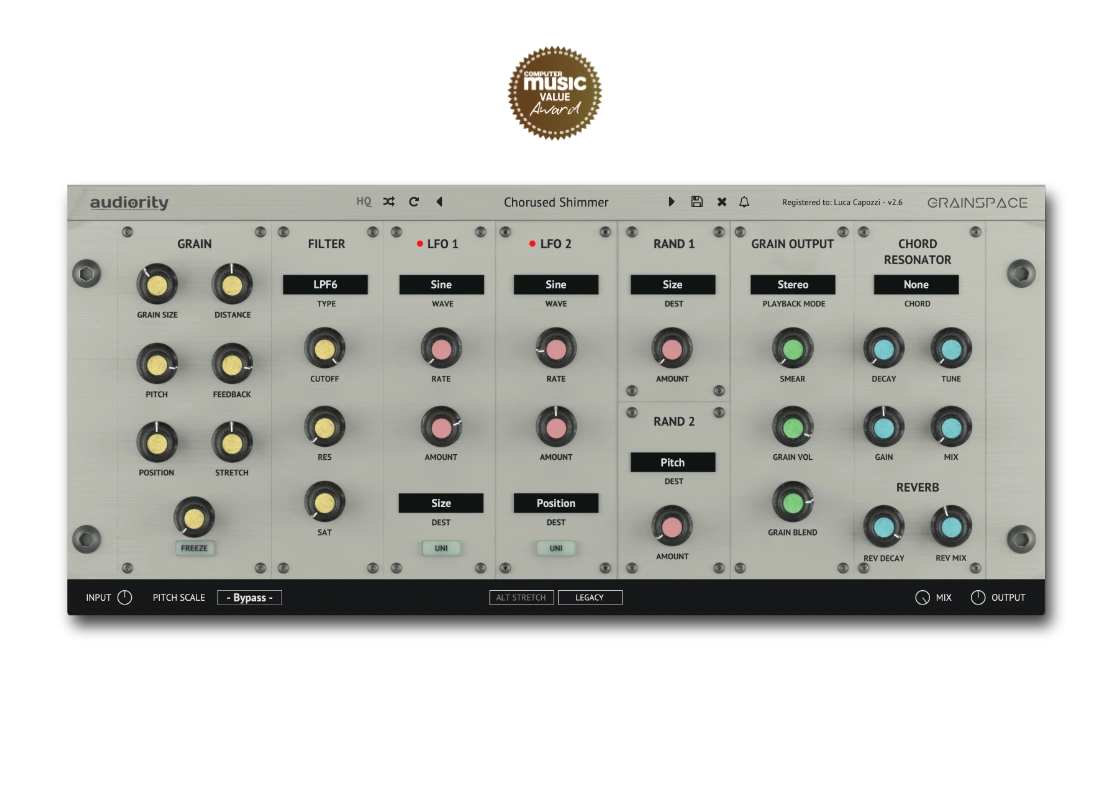Open the Stereo playback mode dropdown
This screenshot has width=1110, height=800.
pyautogui.click(x=793, y=285)
